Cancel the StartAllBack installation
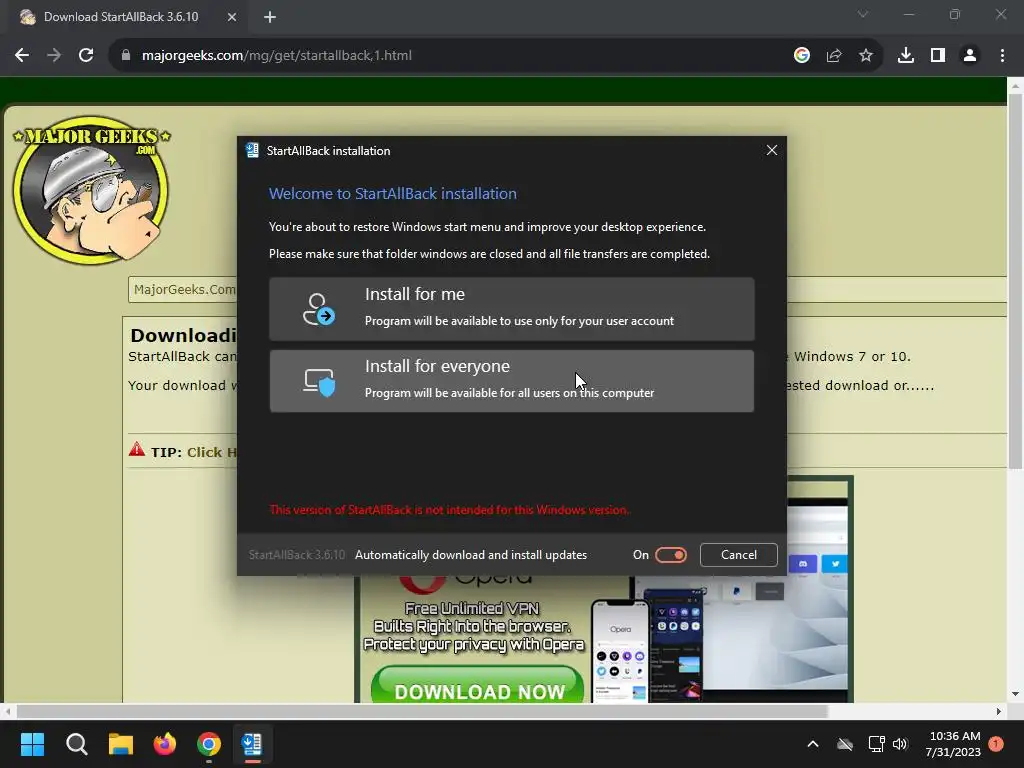The image size is (1024, 768). [739, 554]
